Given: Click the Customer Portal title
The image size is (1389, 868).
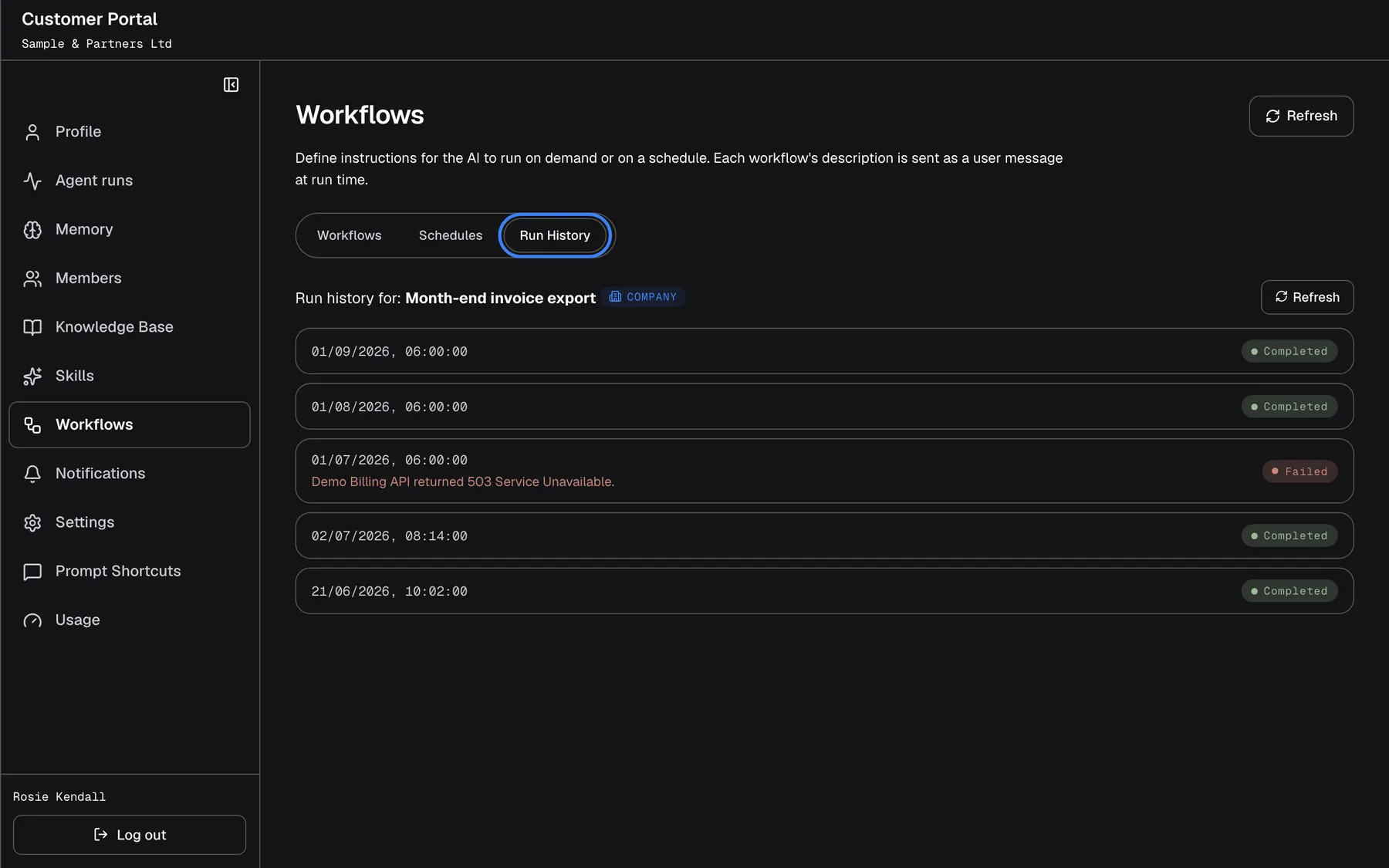Looking at the screenshot, I should (x=90, y=19).
